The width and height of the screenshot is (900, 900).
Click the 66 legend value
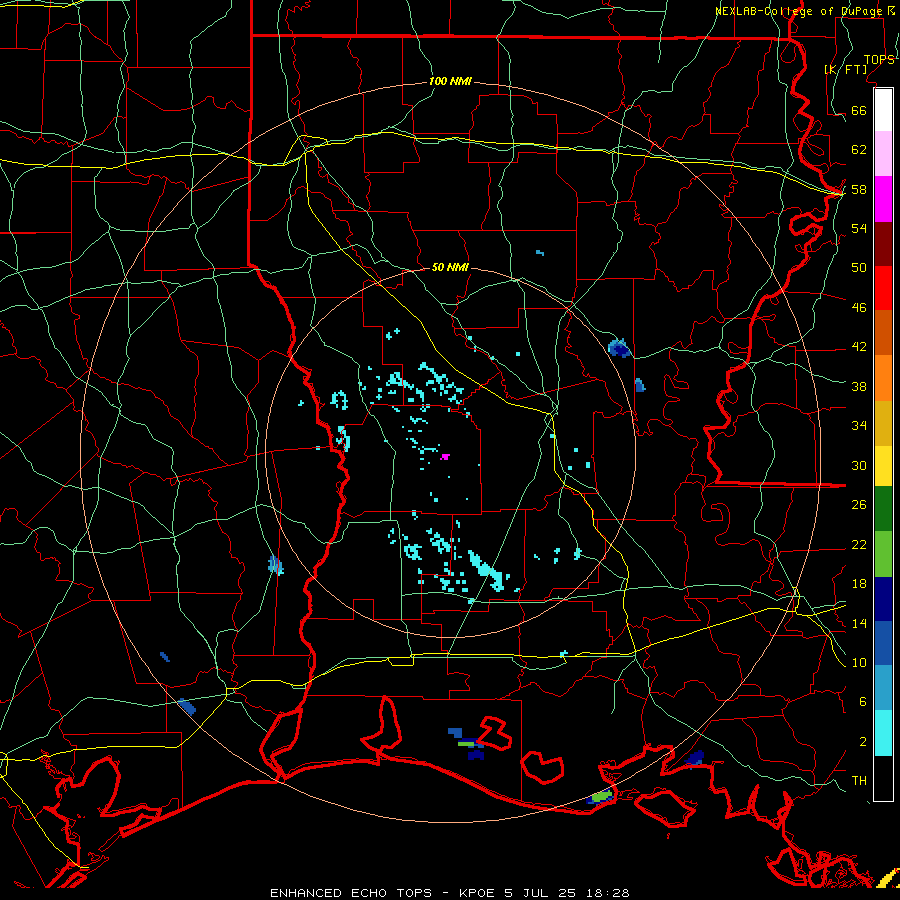859,110
